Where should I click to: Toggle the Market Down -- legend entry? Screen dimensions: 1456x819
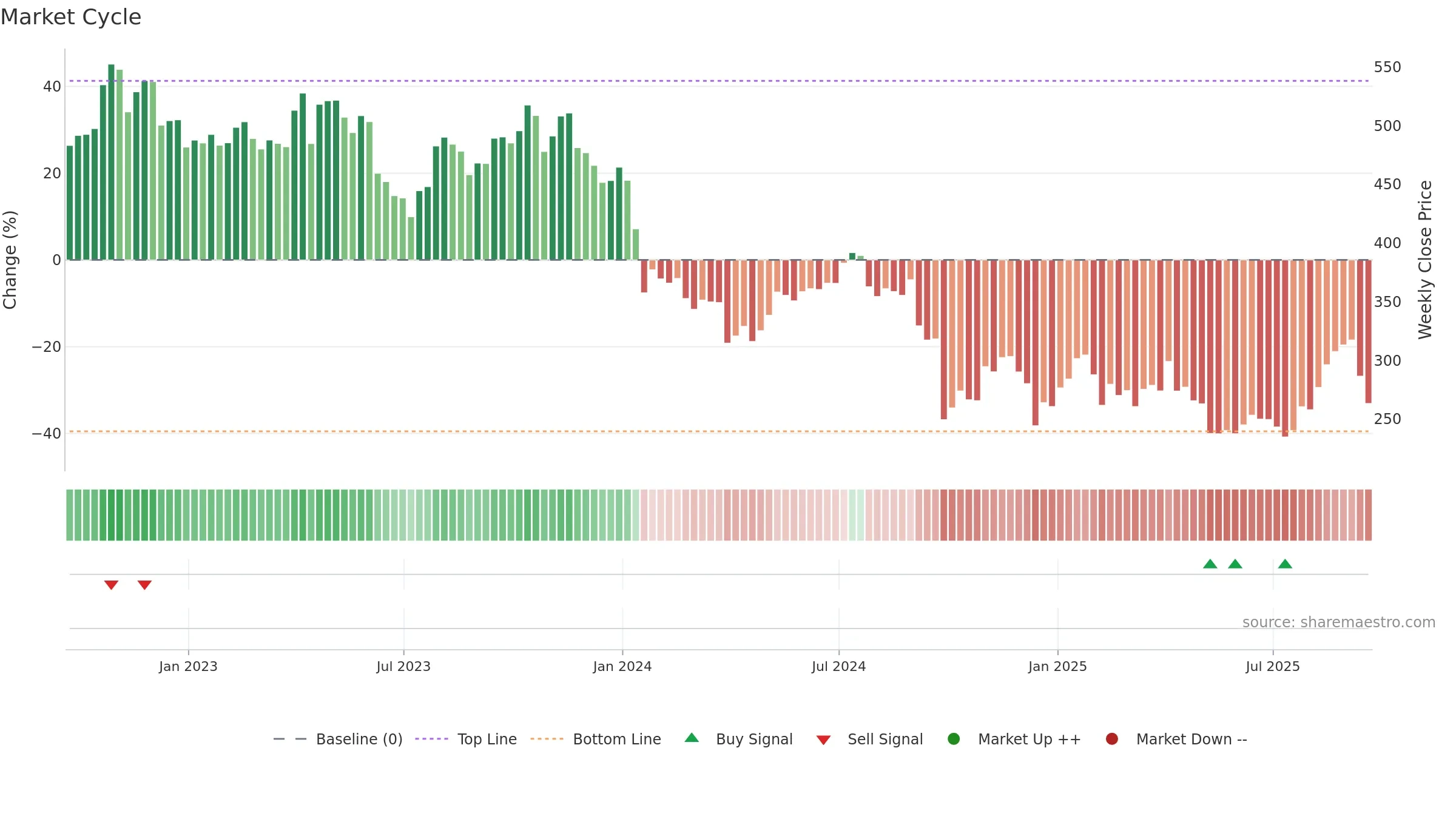[x=1176, y=739]
